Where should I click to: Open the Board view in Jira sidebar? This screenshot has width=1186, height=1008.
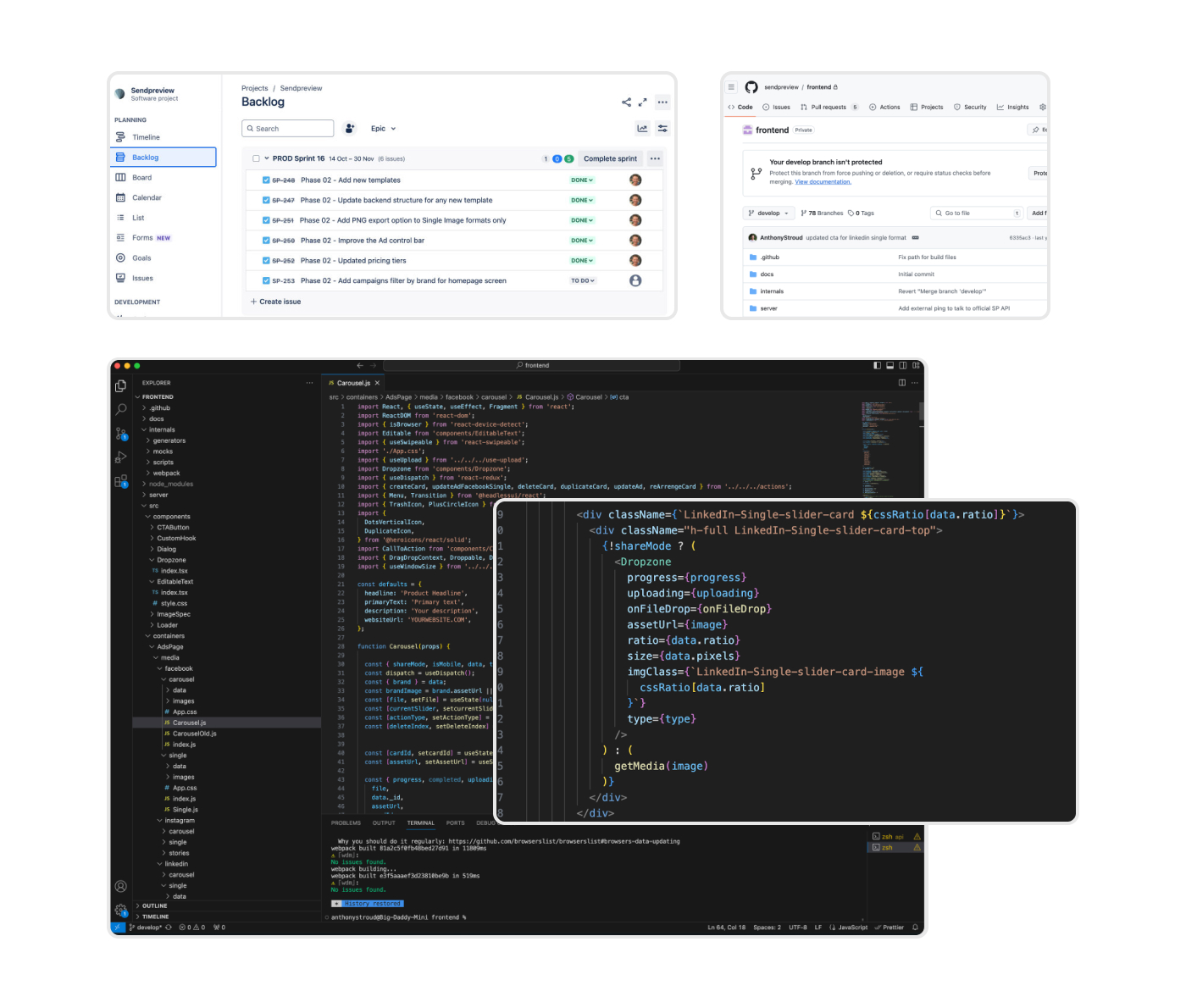[x=141, y=177]
